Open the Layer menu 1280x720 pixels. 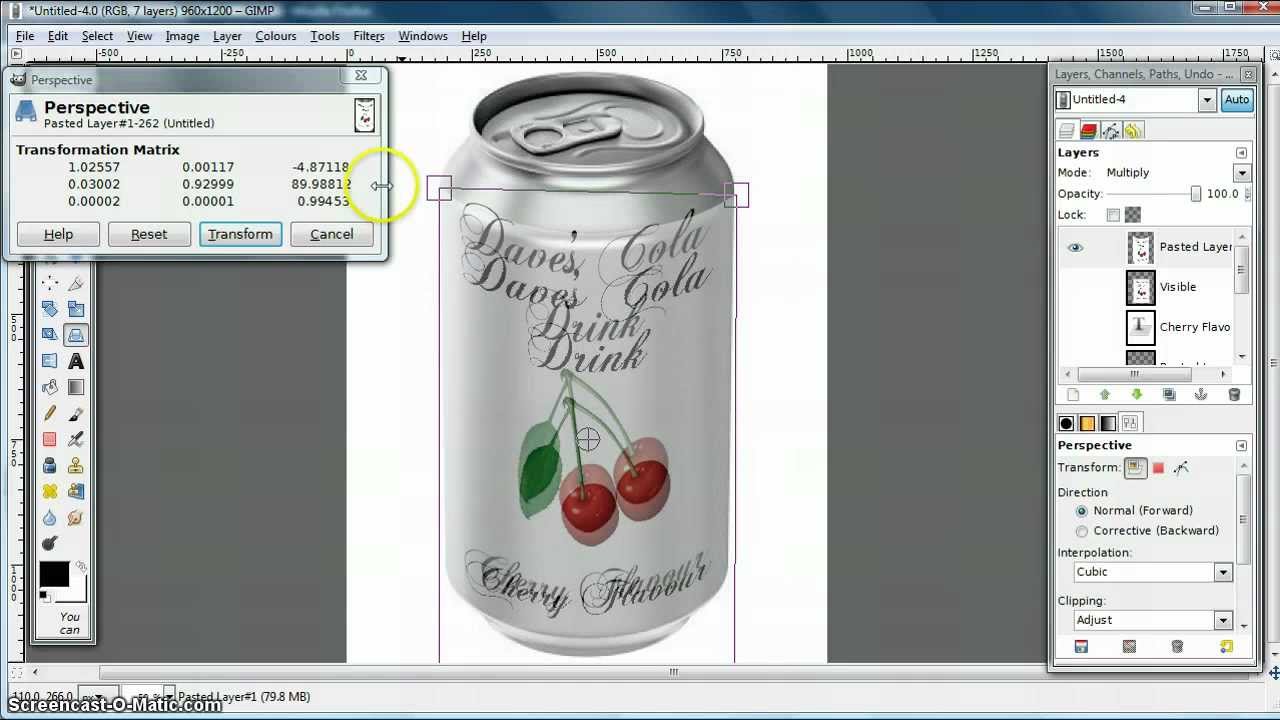click(227, 36)
